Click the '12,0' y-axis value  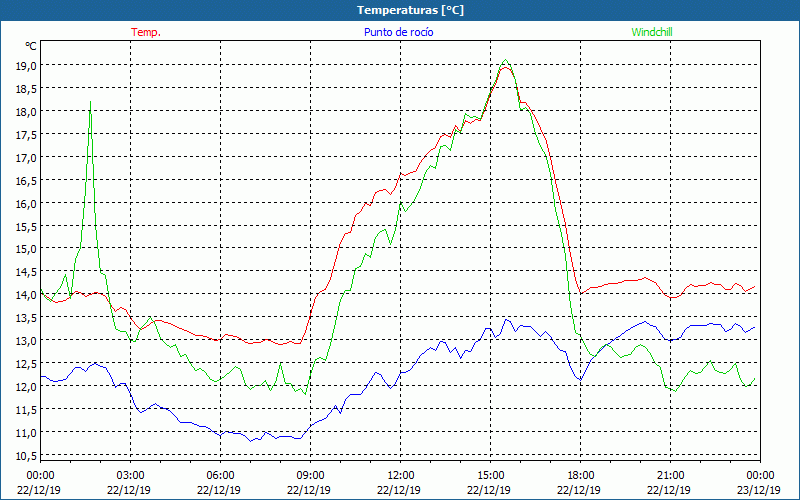click(x=26, y=386)
